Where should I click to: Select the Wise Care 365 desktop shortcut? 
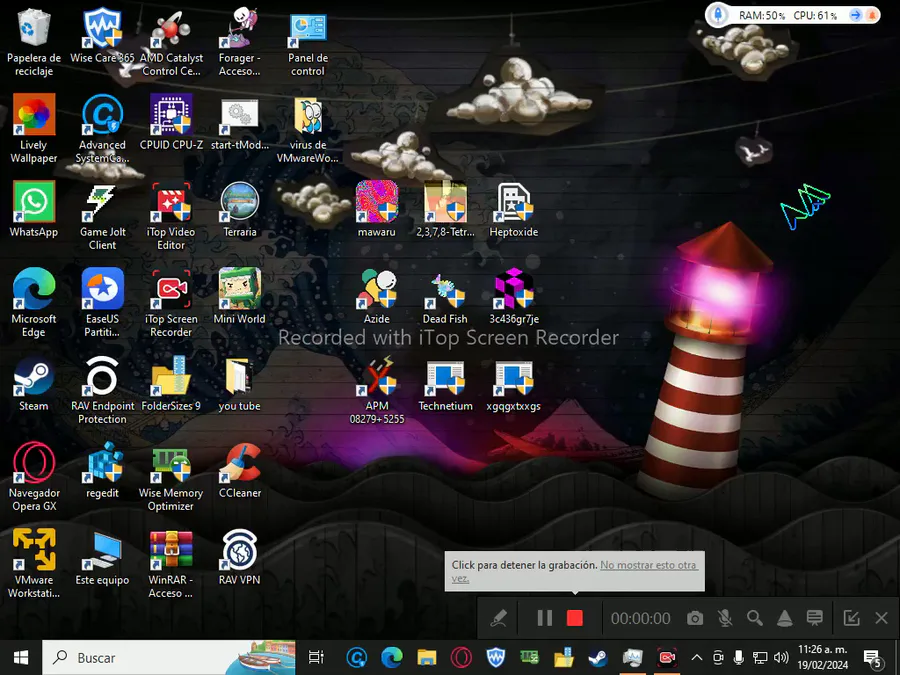[102, 36]
